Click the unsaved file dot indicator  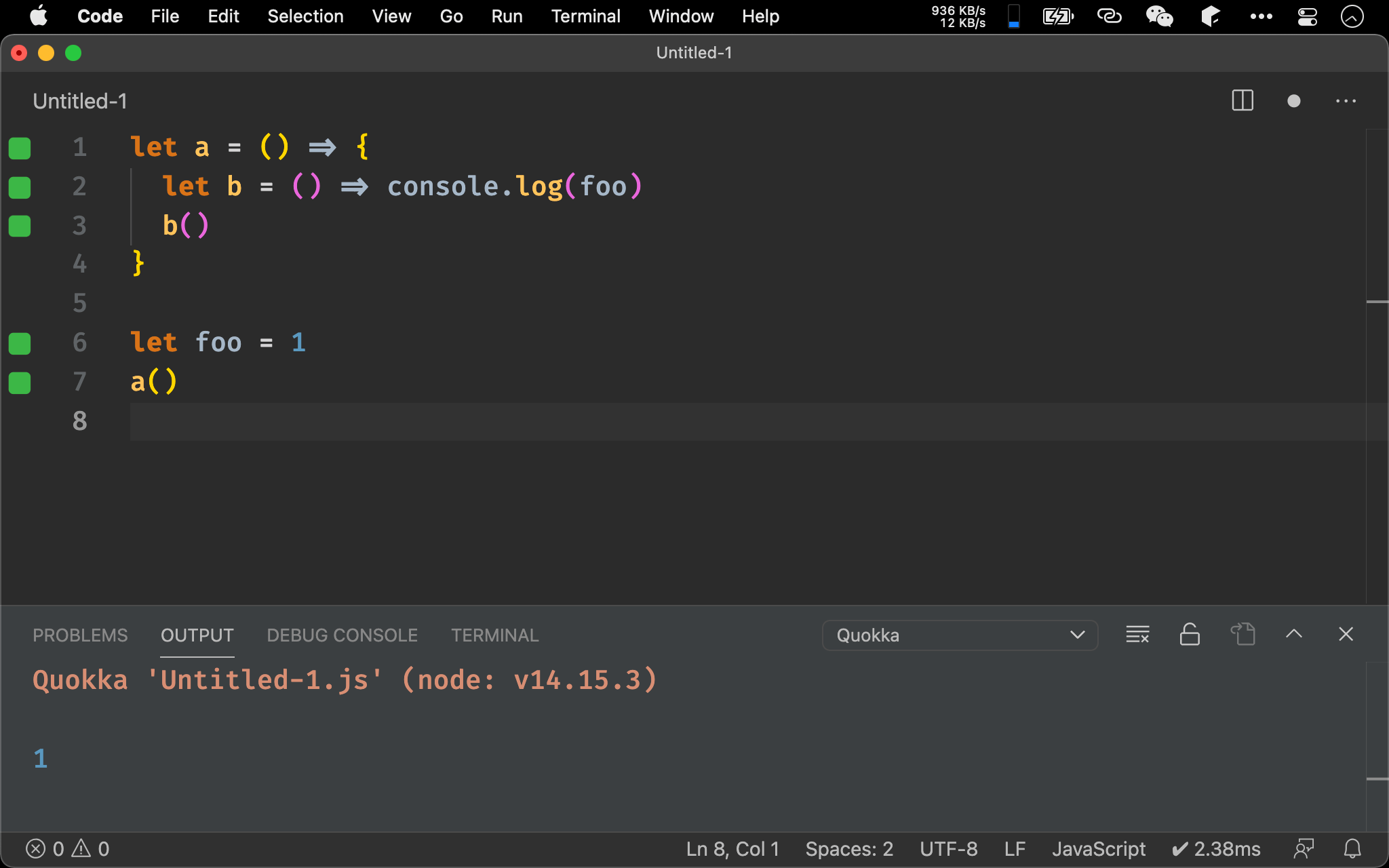point(1294,101)
